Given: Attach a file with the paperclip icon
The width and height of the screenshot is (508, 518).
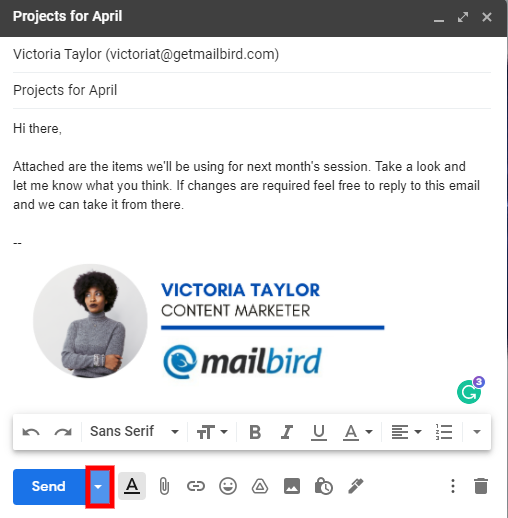Looking at the screenshot, I should 164,486.
